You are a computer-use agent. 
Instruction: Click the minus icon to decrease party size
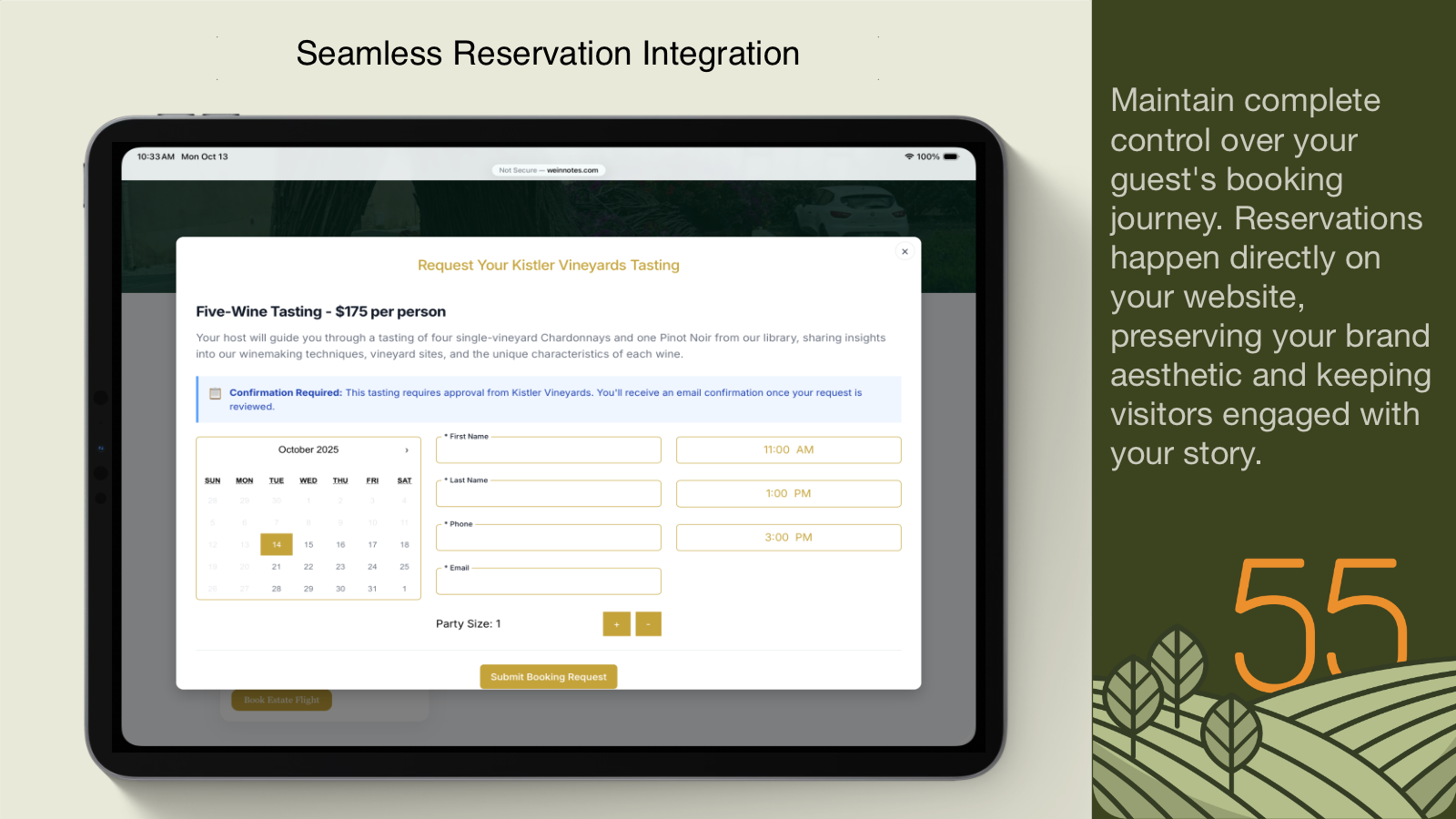point(647,624)
